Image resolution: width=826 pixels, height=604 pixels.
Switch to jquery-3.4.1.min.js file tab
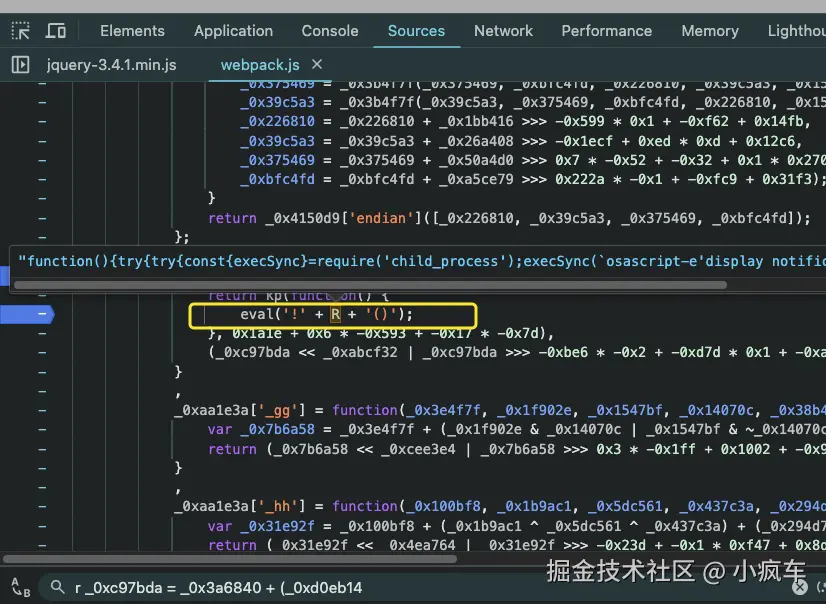[x=112, y=65]
